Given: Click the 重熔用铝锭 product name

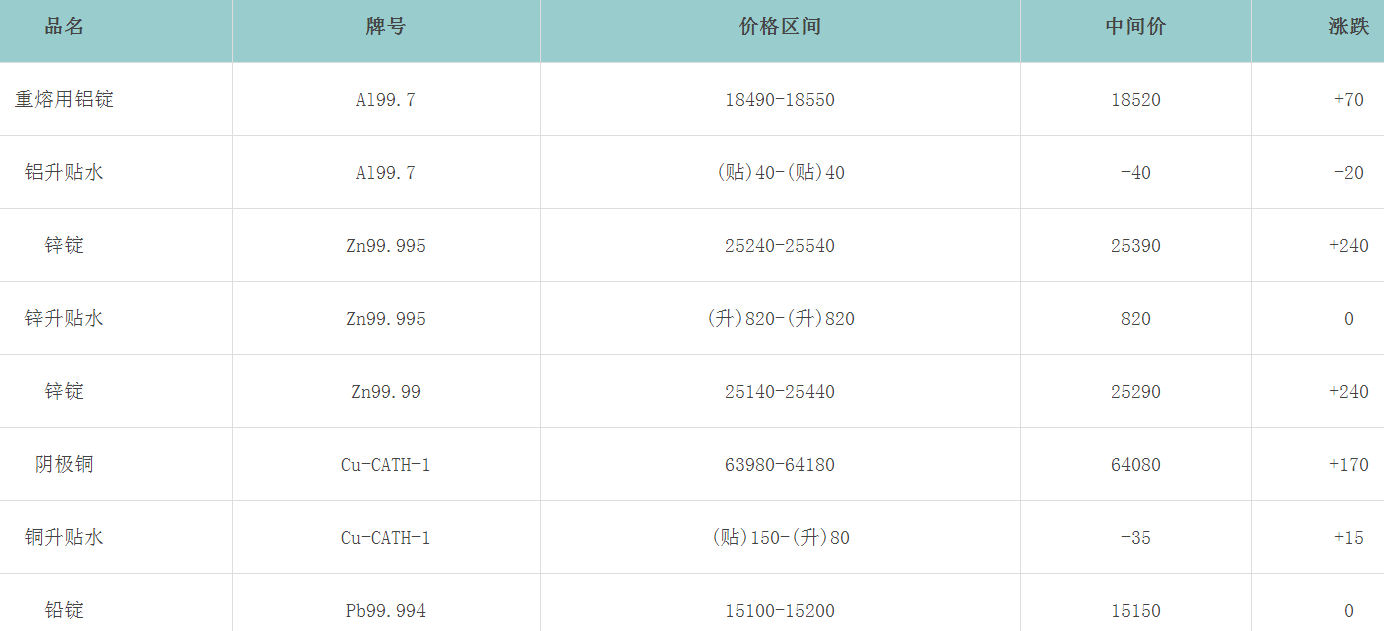Looking at the screenshot, I should point(64,100).
